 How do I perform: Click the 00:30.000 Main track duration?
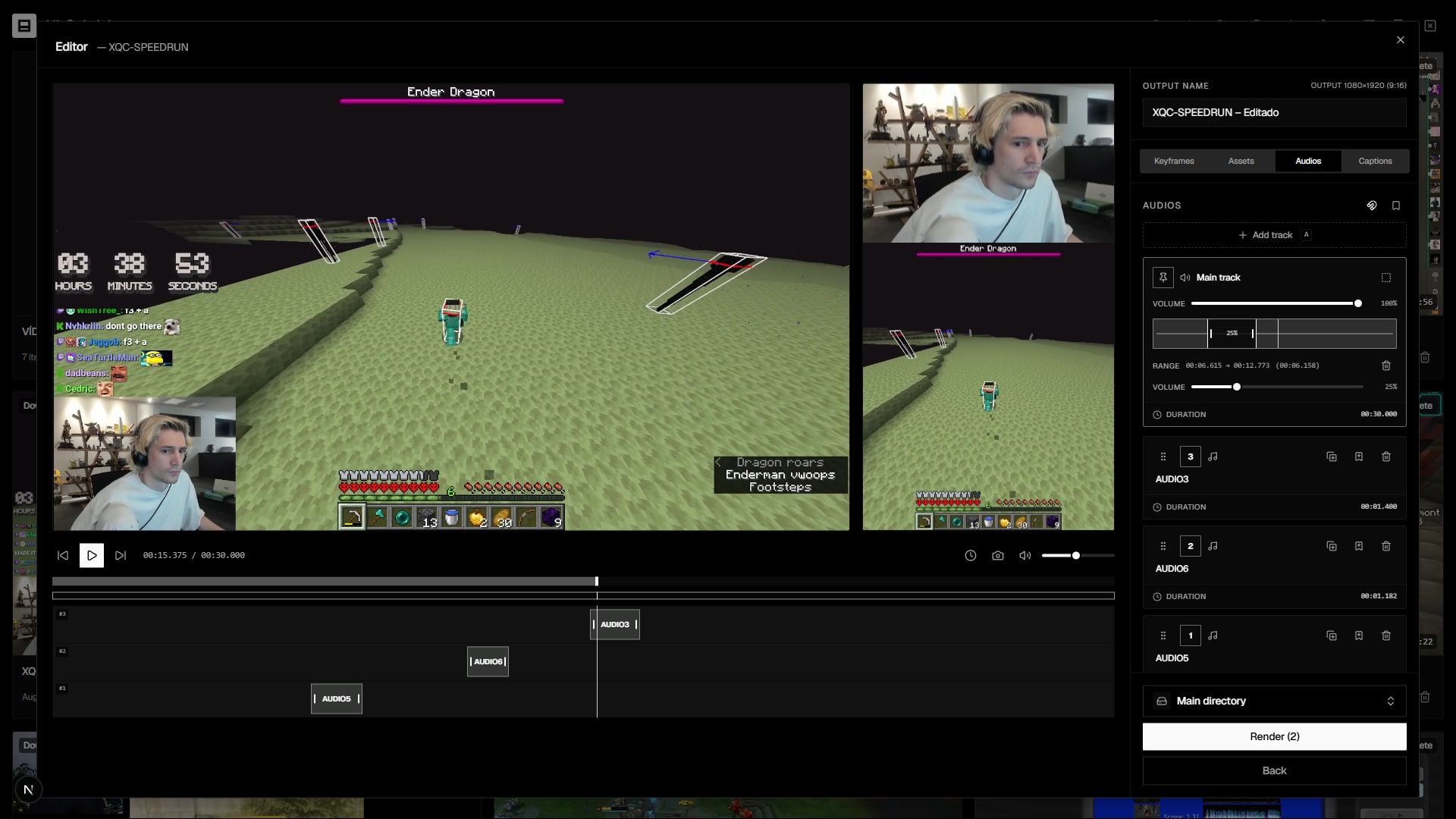click(x=1379, y=414)
